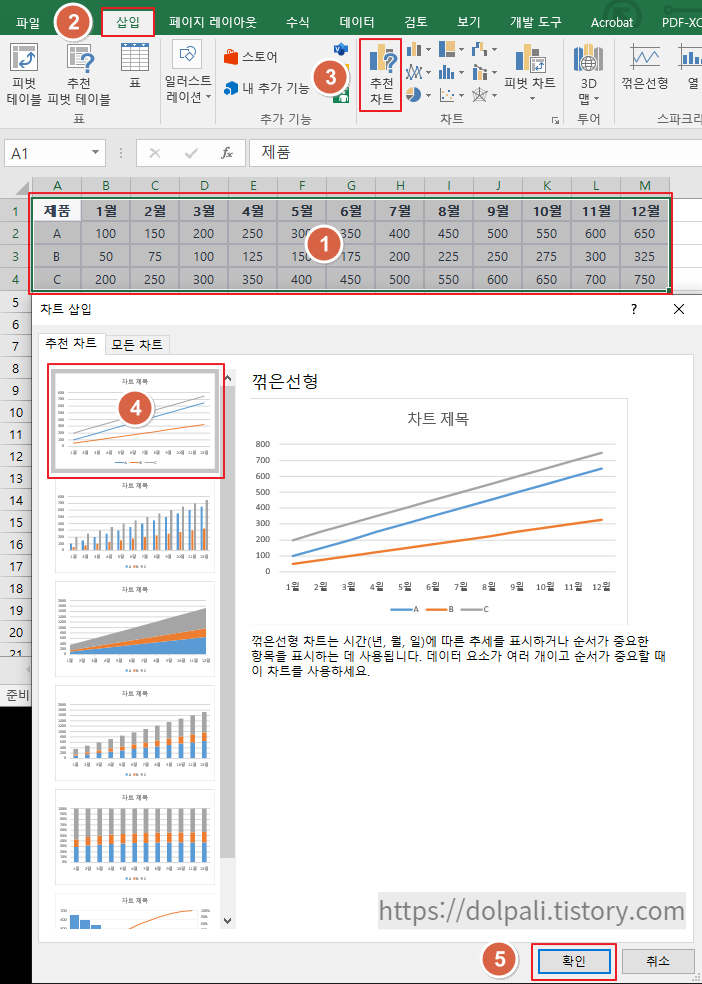The height and width of the screenshot is (984, 702).
Task: Click the status bar 준비 label
Action: pyautogui.click(x=16, y=694)
